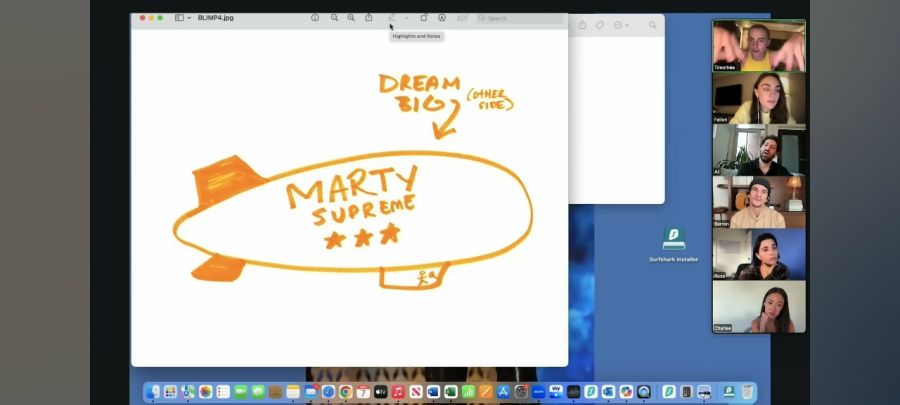Open the Share button in Preview toolbar
The image size is (900, 405).
click(368, 18)
